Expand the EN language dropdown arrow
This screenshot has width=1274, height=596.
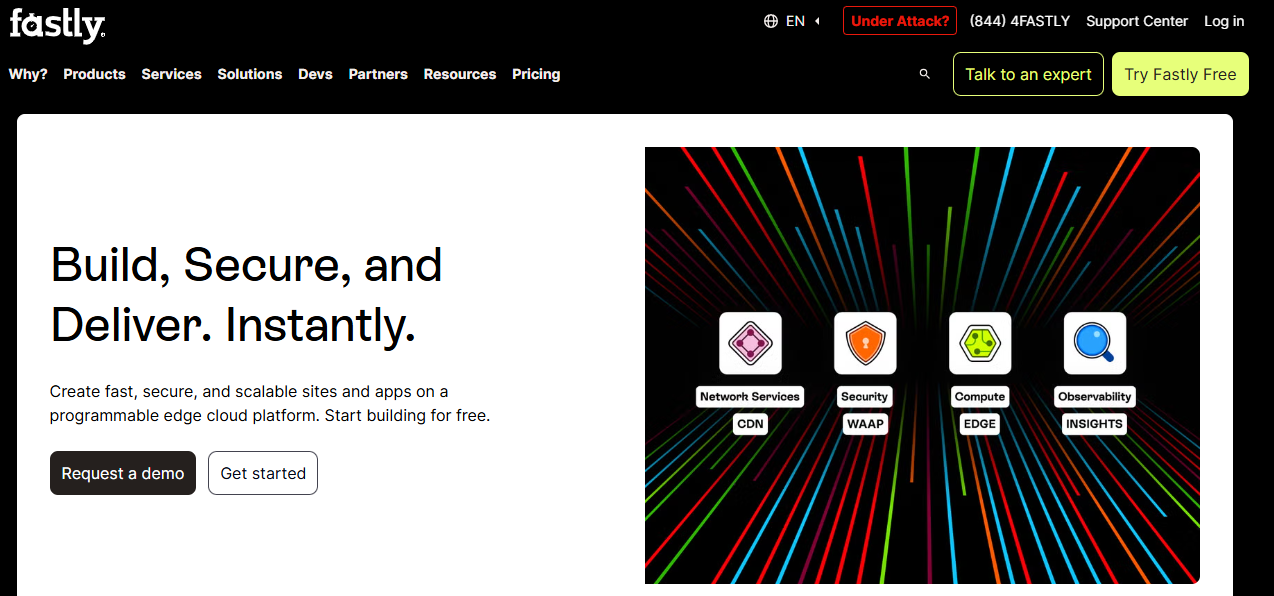(817, 21)
